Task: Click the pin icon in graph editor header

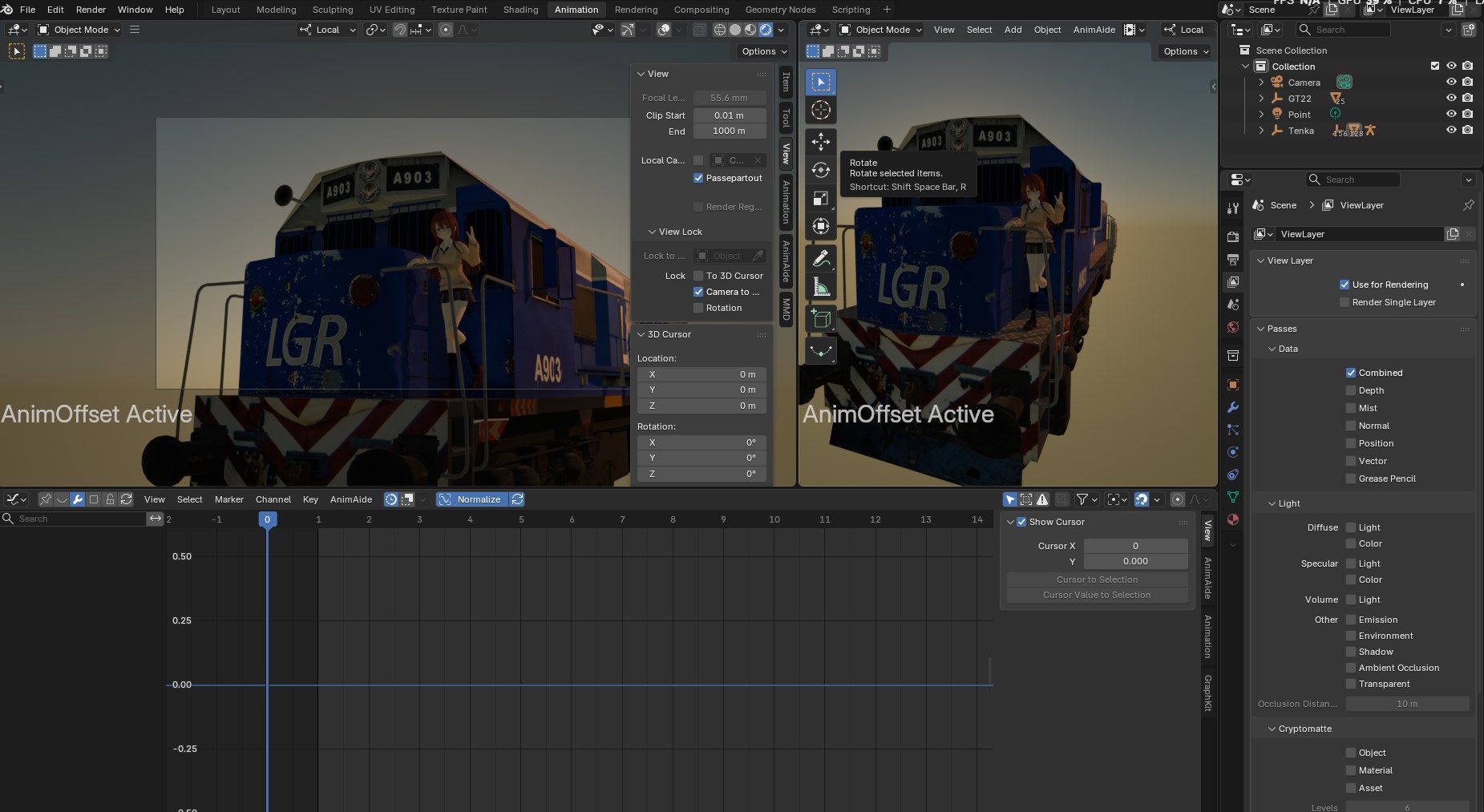Action: coord(46,499)
